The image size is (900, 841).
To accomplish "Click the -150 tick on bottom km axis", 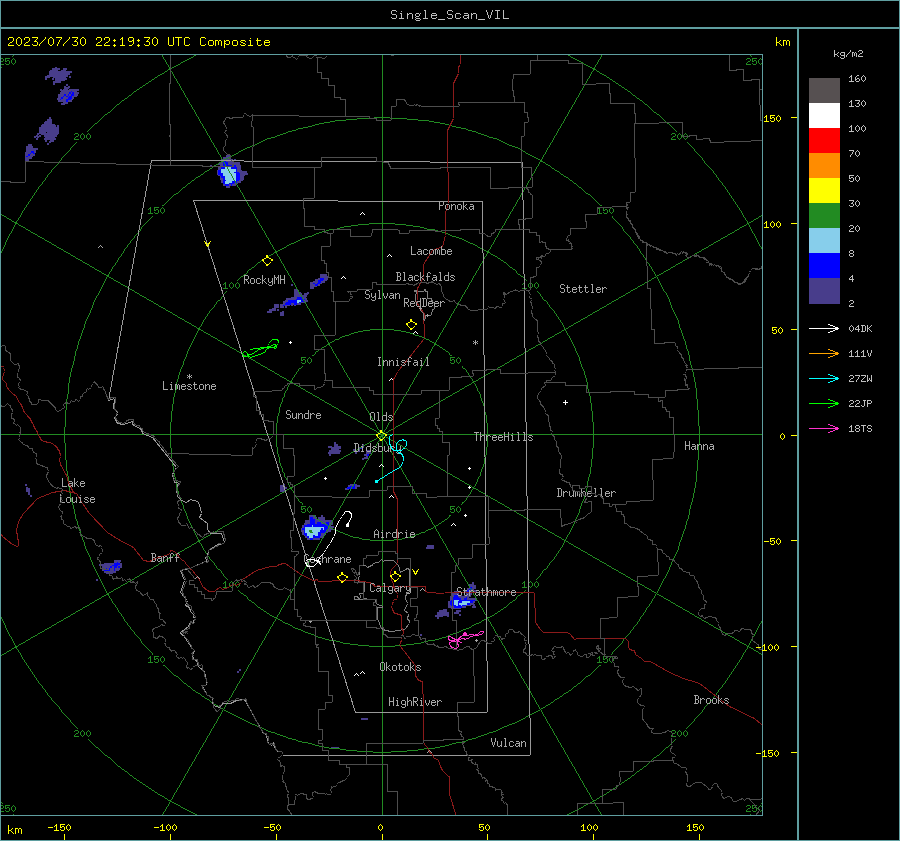I will pyautogui.click(x=59, y=828).
